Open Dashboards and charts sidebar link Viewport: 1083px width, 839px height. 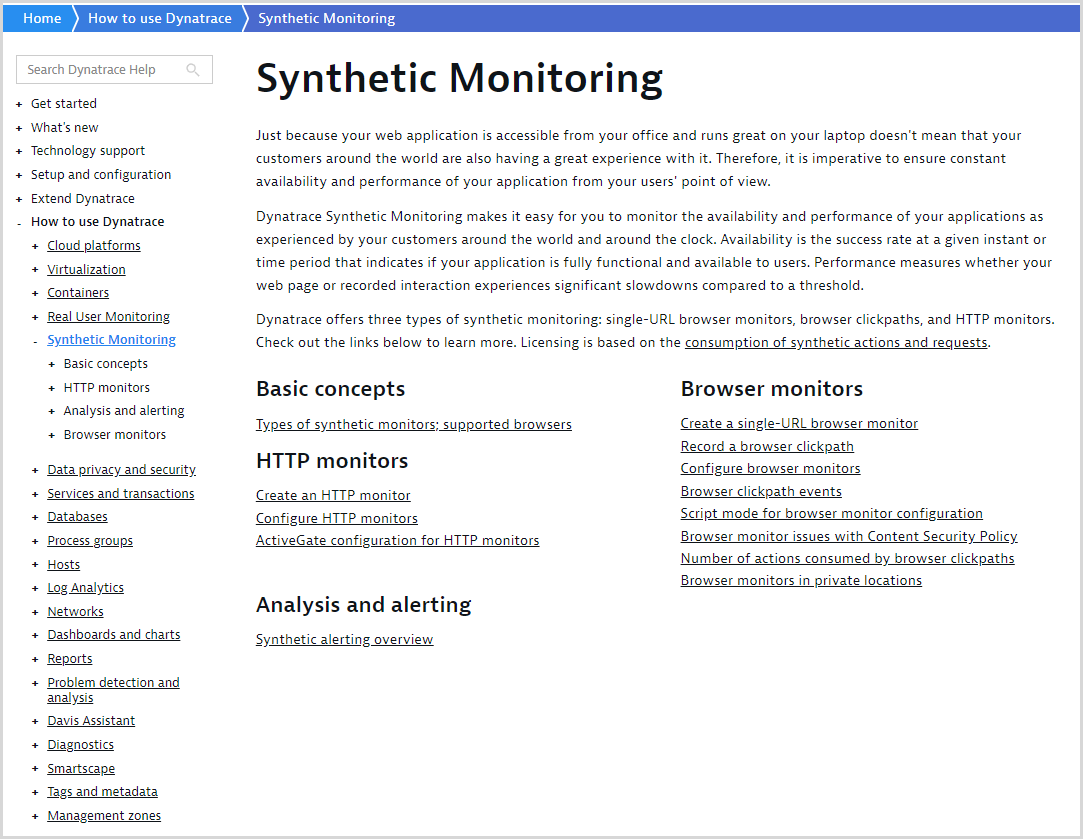click(114, 635)
